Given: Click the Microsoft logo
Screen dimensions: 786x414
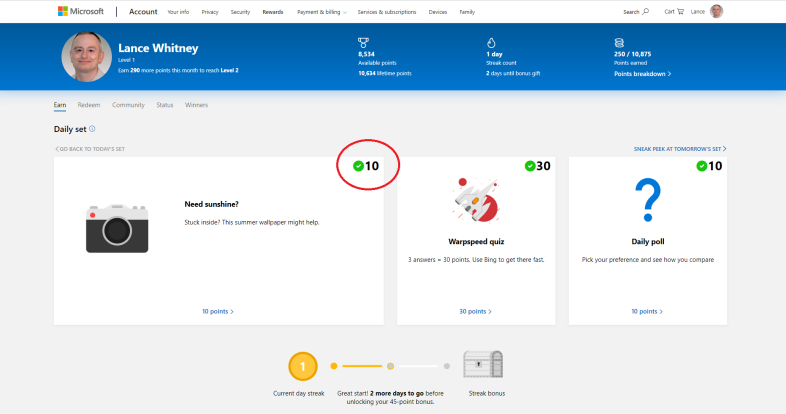Looking at the screenshot, I should point(81,11).
